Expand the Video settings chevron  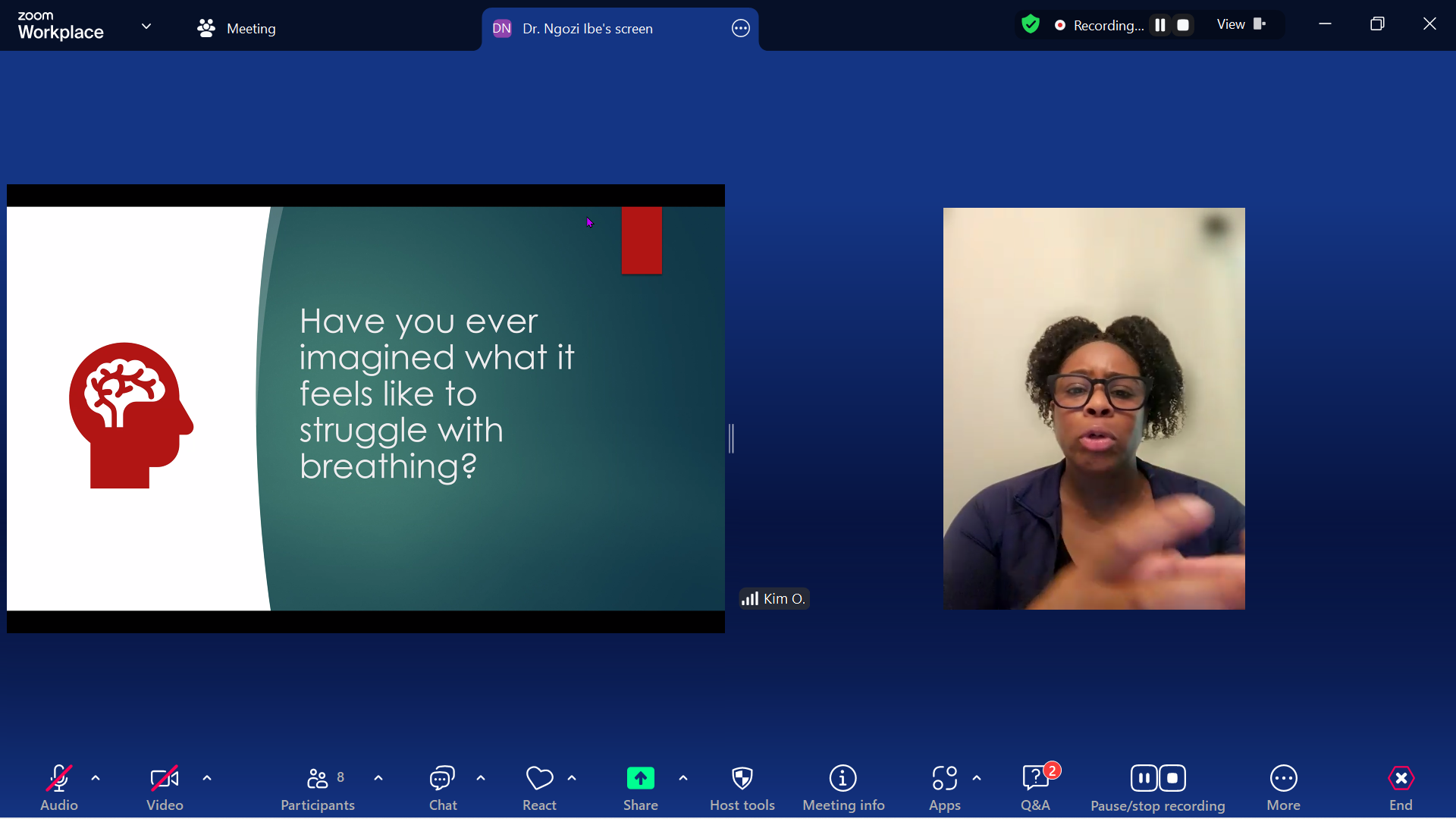pyautogui.click(x=207, y=777)
